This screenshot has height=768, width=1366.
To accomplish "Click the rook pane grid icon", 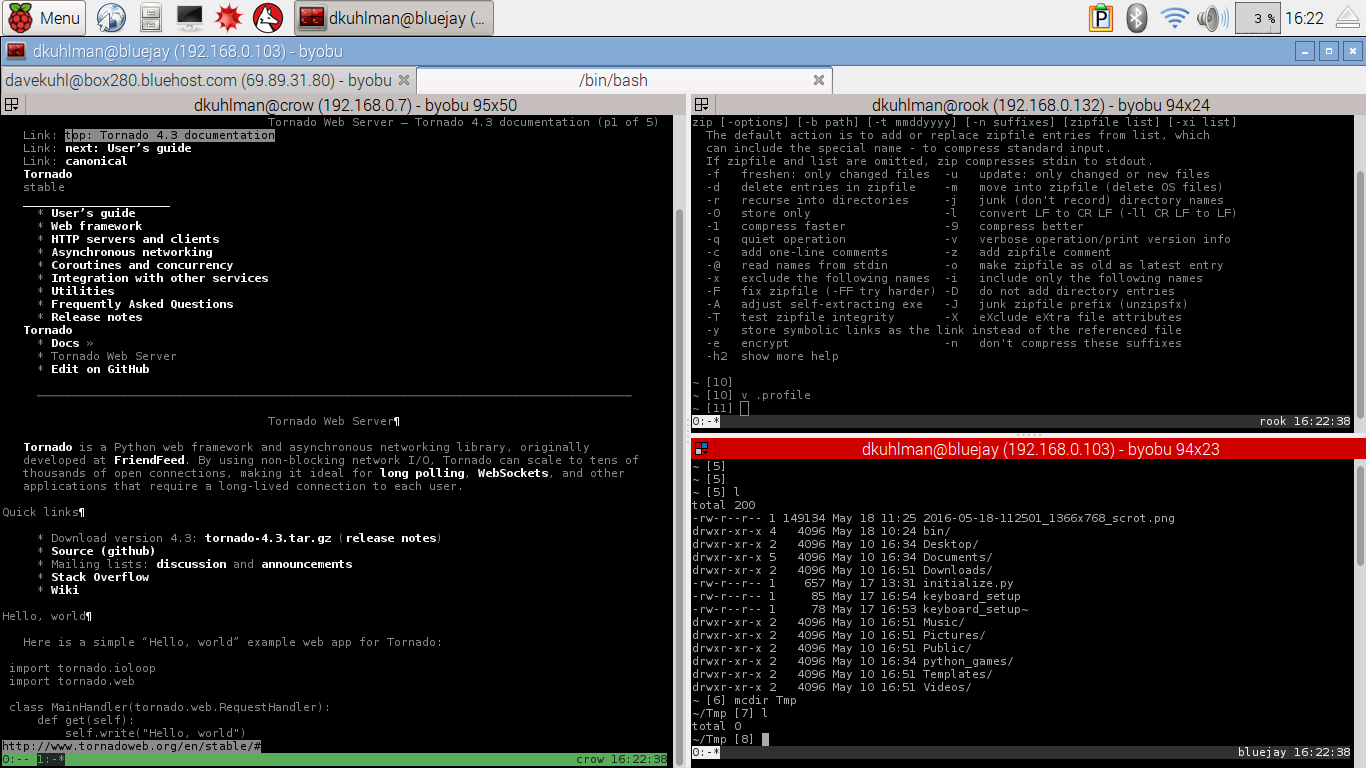I will click(702, 104).
